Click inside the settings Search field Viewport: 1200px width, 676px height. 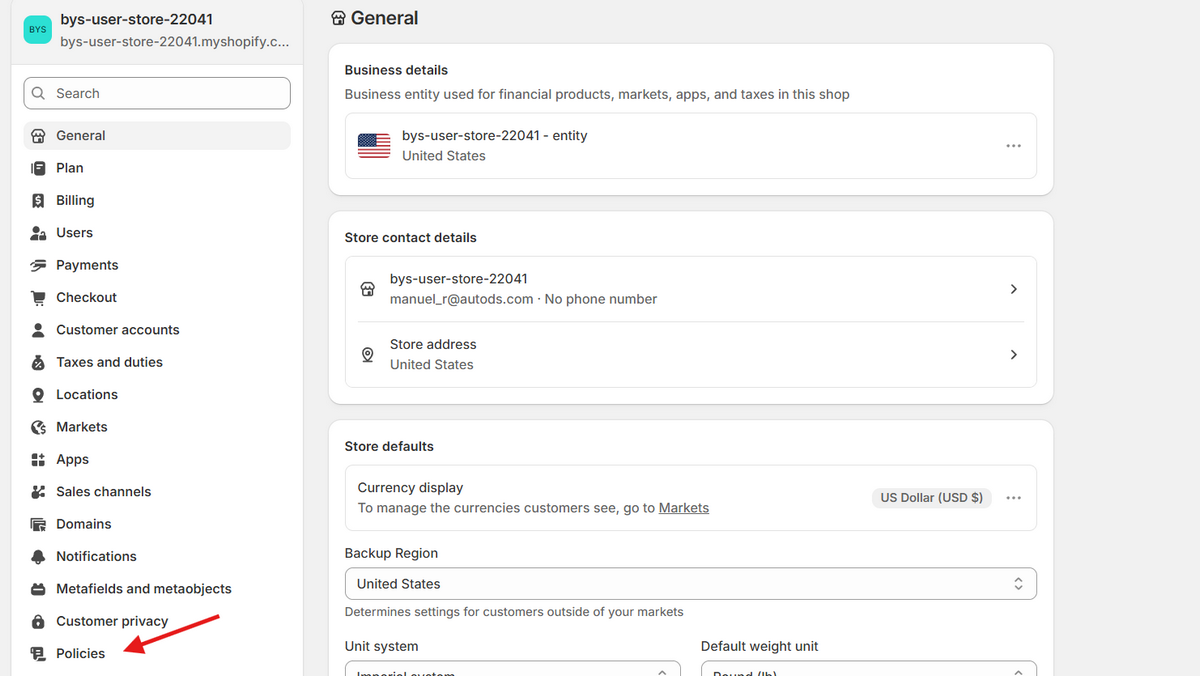pos(157,93)
